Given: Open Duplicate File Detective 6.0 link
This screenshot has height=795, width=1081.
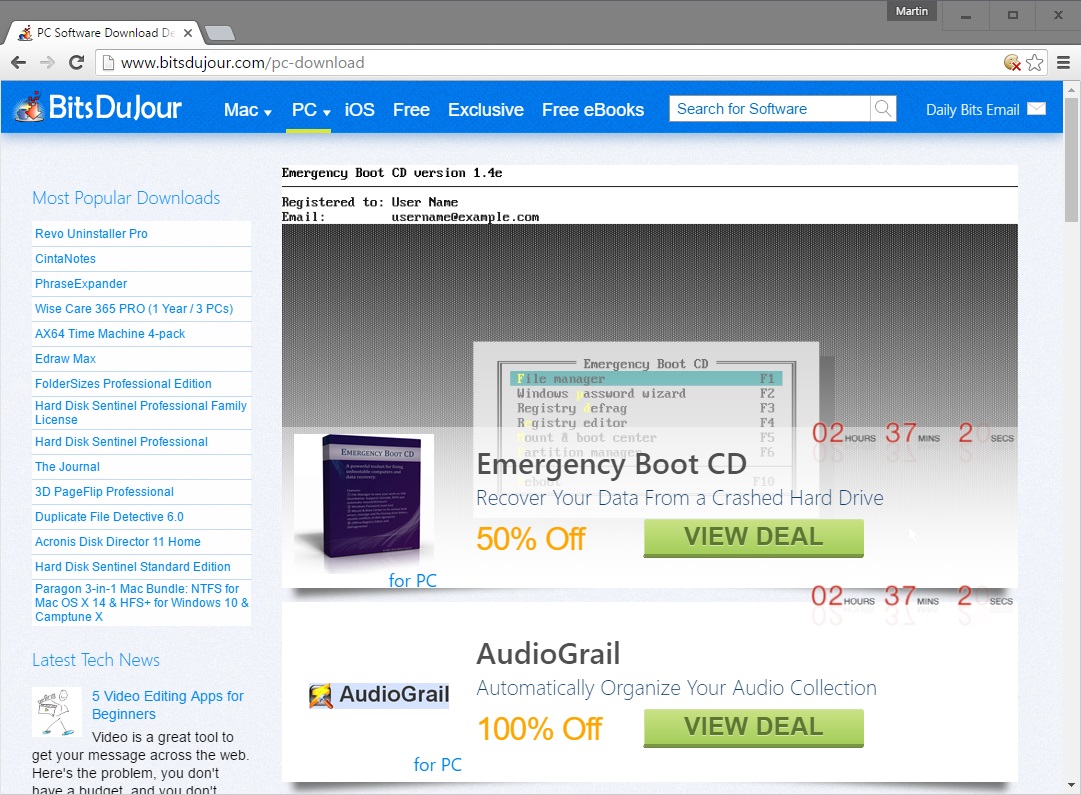Looking at the screenshot, I should (110, 516).
